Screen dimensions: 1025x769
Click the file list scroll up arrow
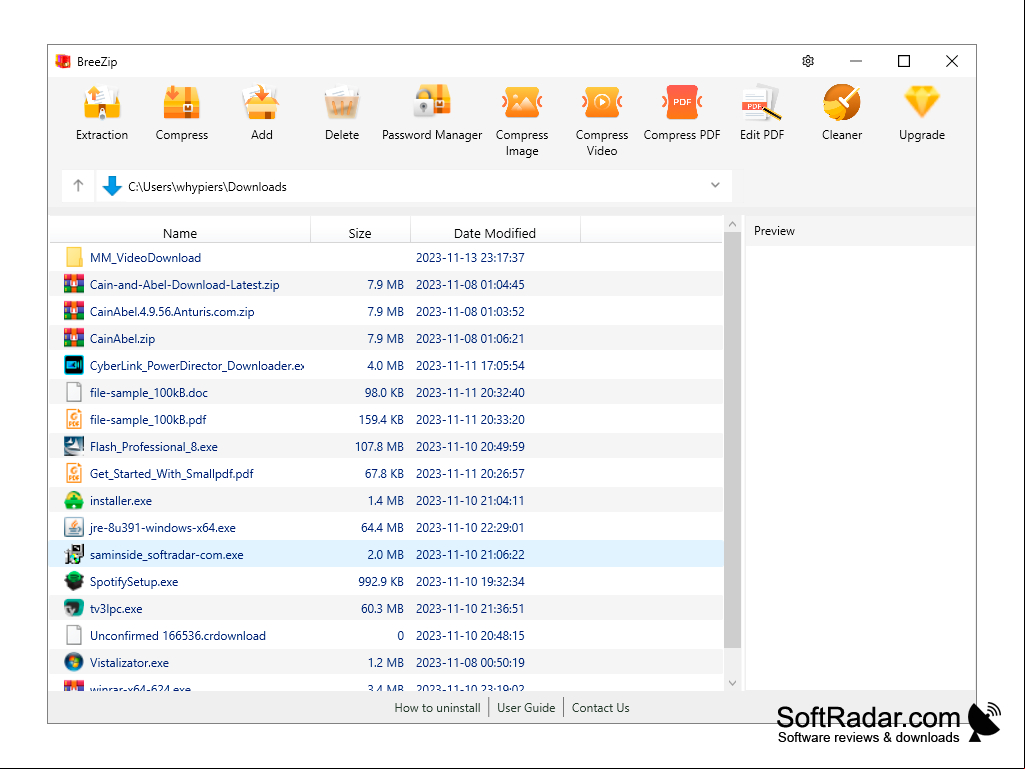[732, 224]
